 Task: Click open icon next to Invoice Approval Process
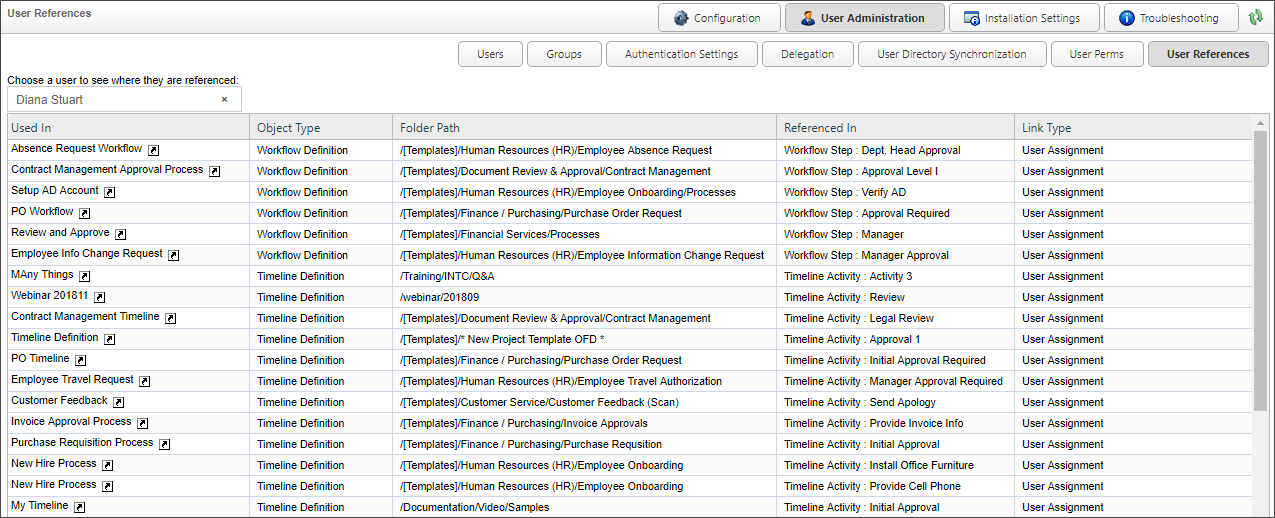[143, 423]
